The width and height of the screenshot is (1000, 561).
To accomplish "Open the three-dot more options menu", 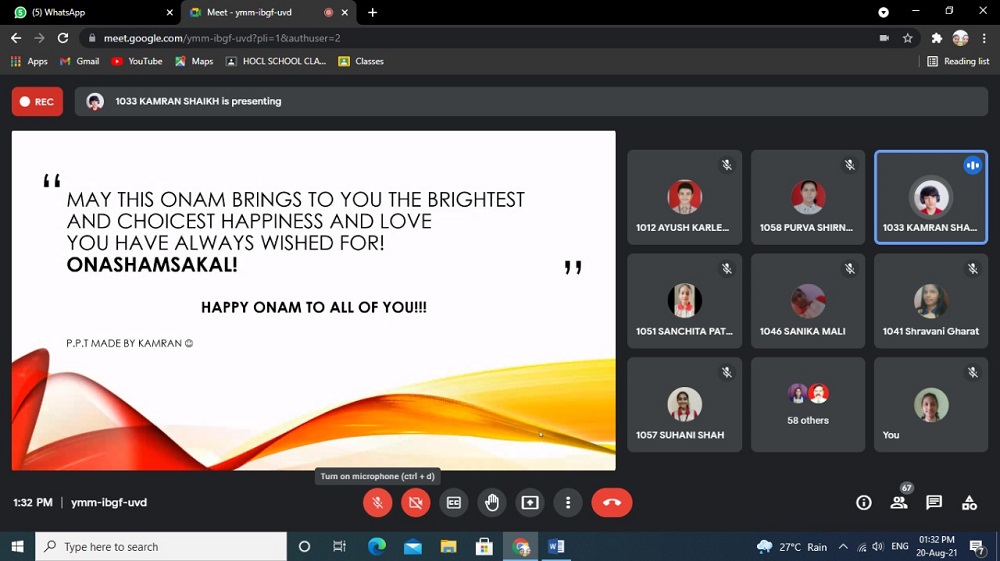I will 568,502.
